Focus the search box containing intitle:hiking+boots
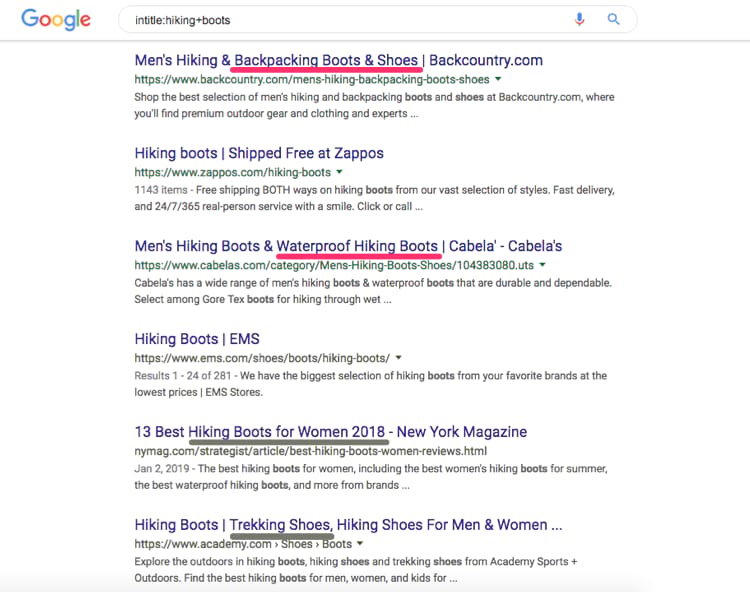This screenshot has height=592, width=750. coord(377,20)
